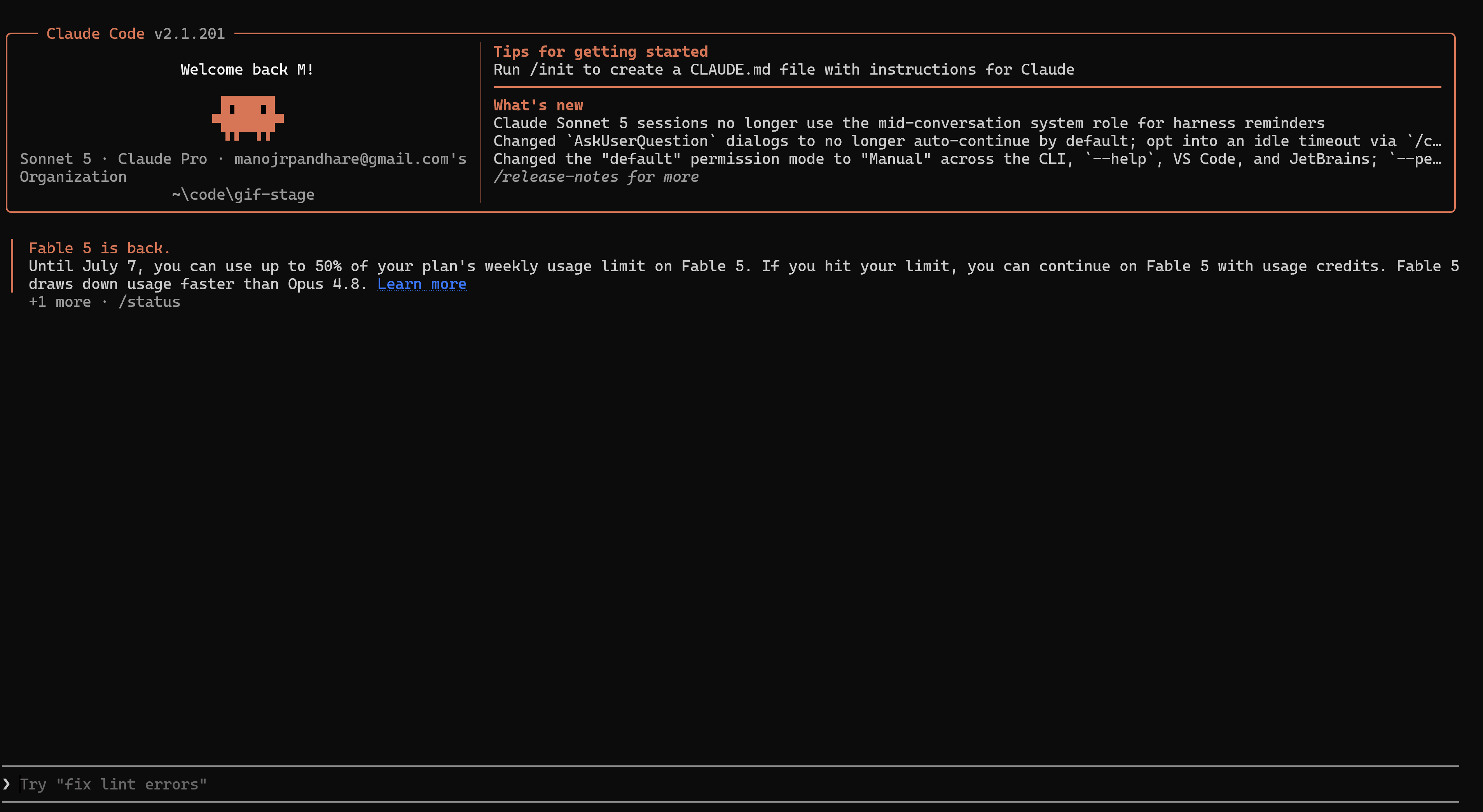Click the Claude Code pixel mascot icon
Image resolution: width=1483 pixels, height=812 pixels.
pos(248,118)
